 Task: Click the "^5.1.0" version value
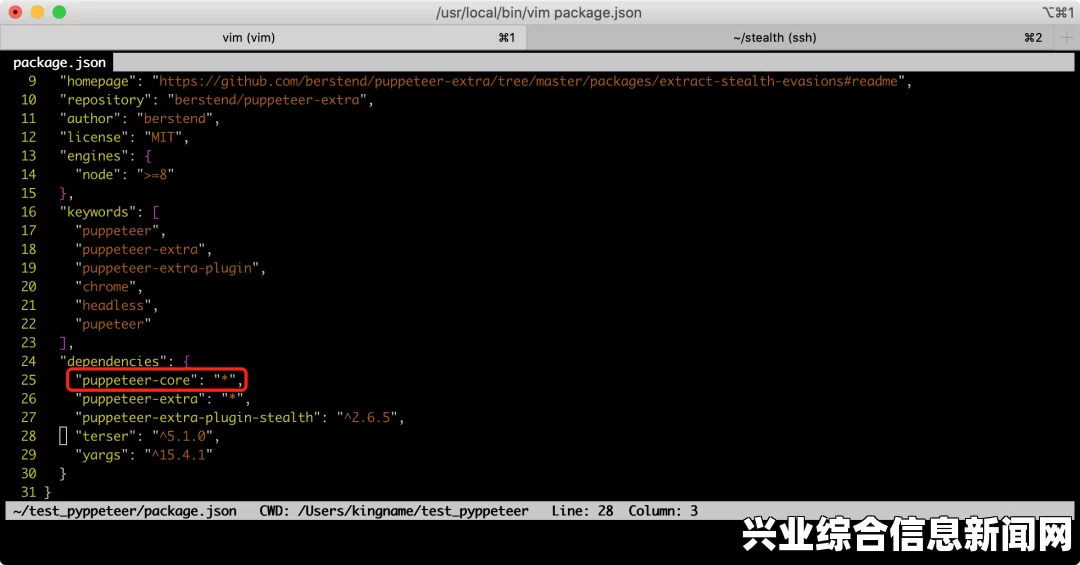pyautogui.click(x=183, y=435)
